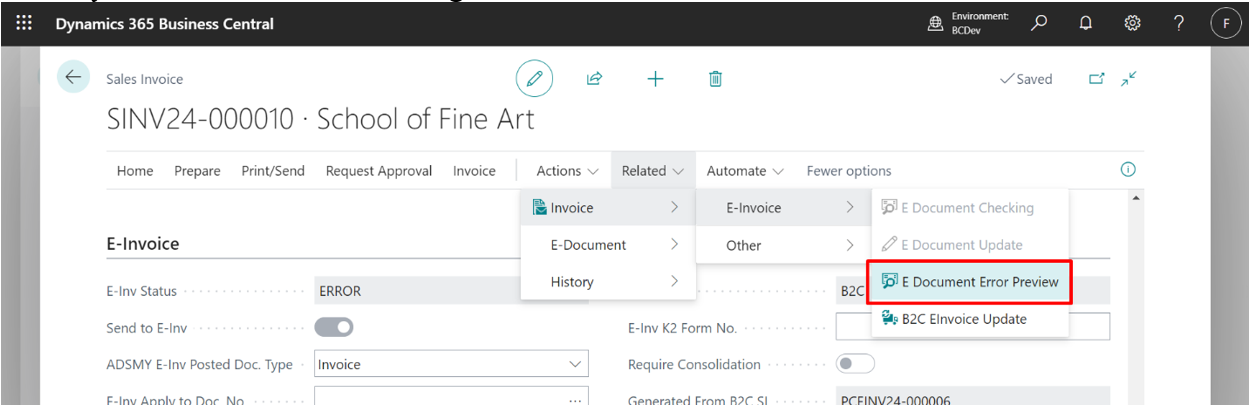Open the E-Invoice submenu entry

tap(783, 208)
